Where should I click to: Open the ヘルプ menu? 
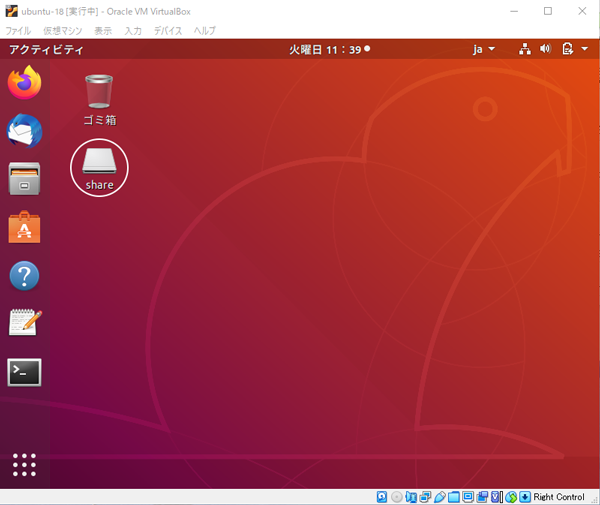click(205, 31)
